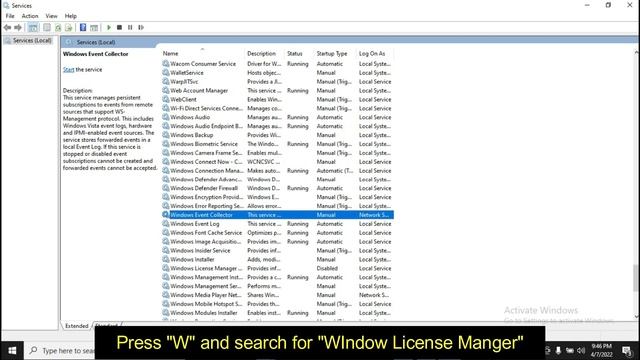Screen dimensions: 640x360
Task: Select Windows Mobile Hotspot Service row
Action: pyautogui.click(x=278, y=304)
